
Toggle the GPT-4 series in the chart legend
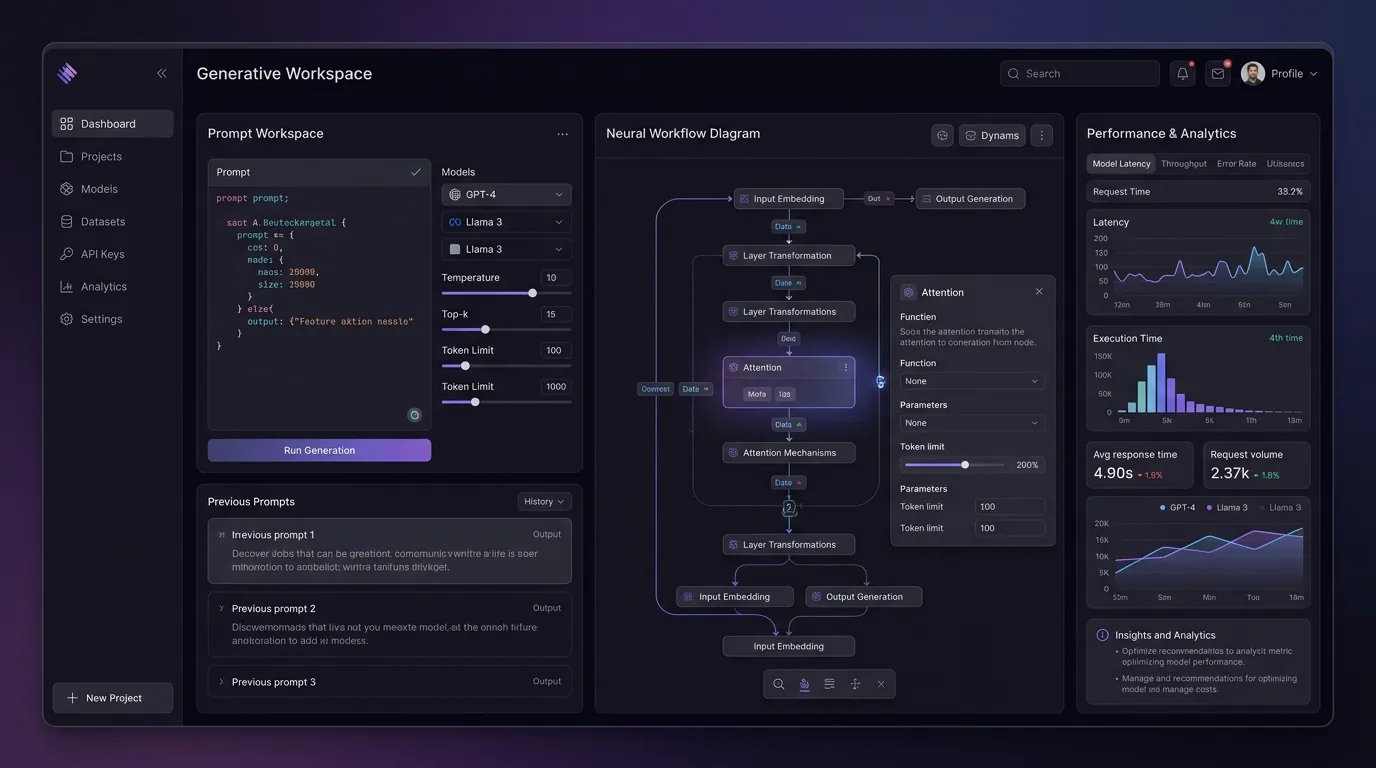(1177, 508)
